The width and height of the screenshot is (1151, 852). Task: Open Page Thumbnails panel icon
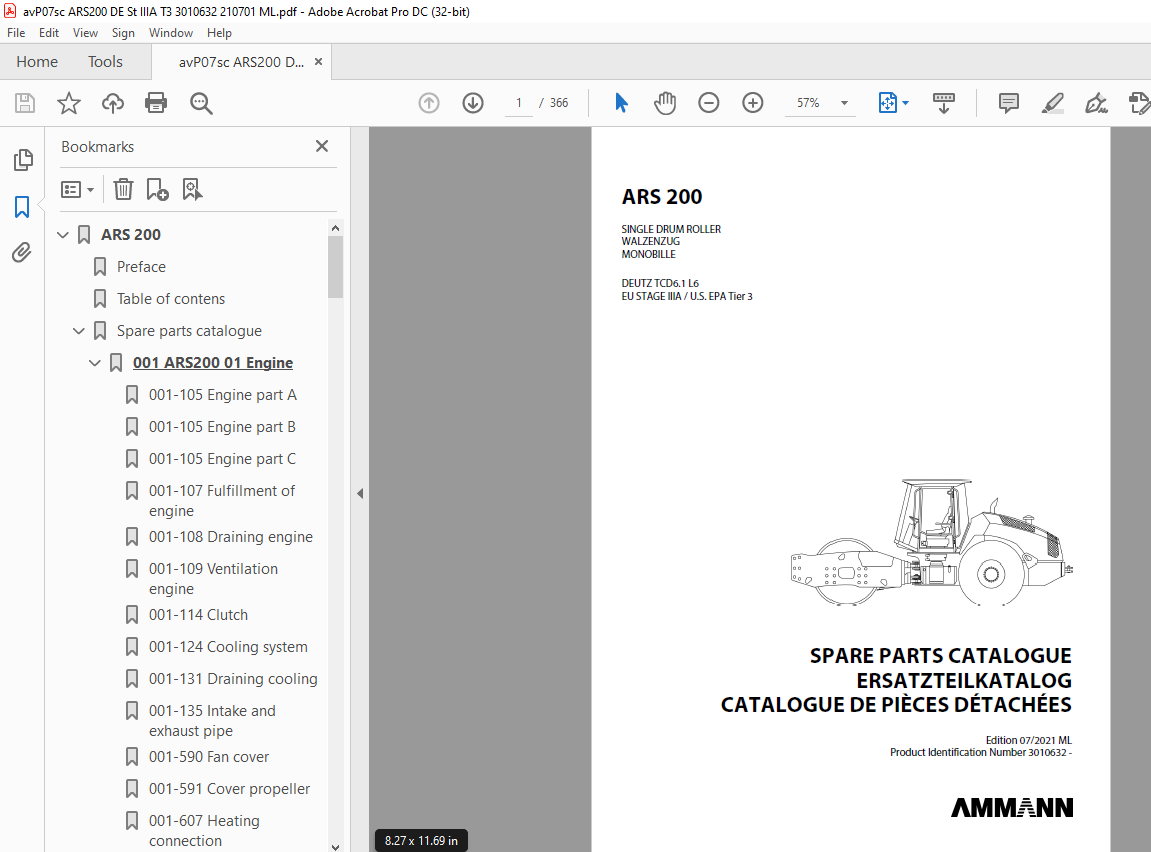click(23, 160)
